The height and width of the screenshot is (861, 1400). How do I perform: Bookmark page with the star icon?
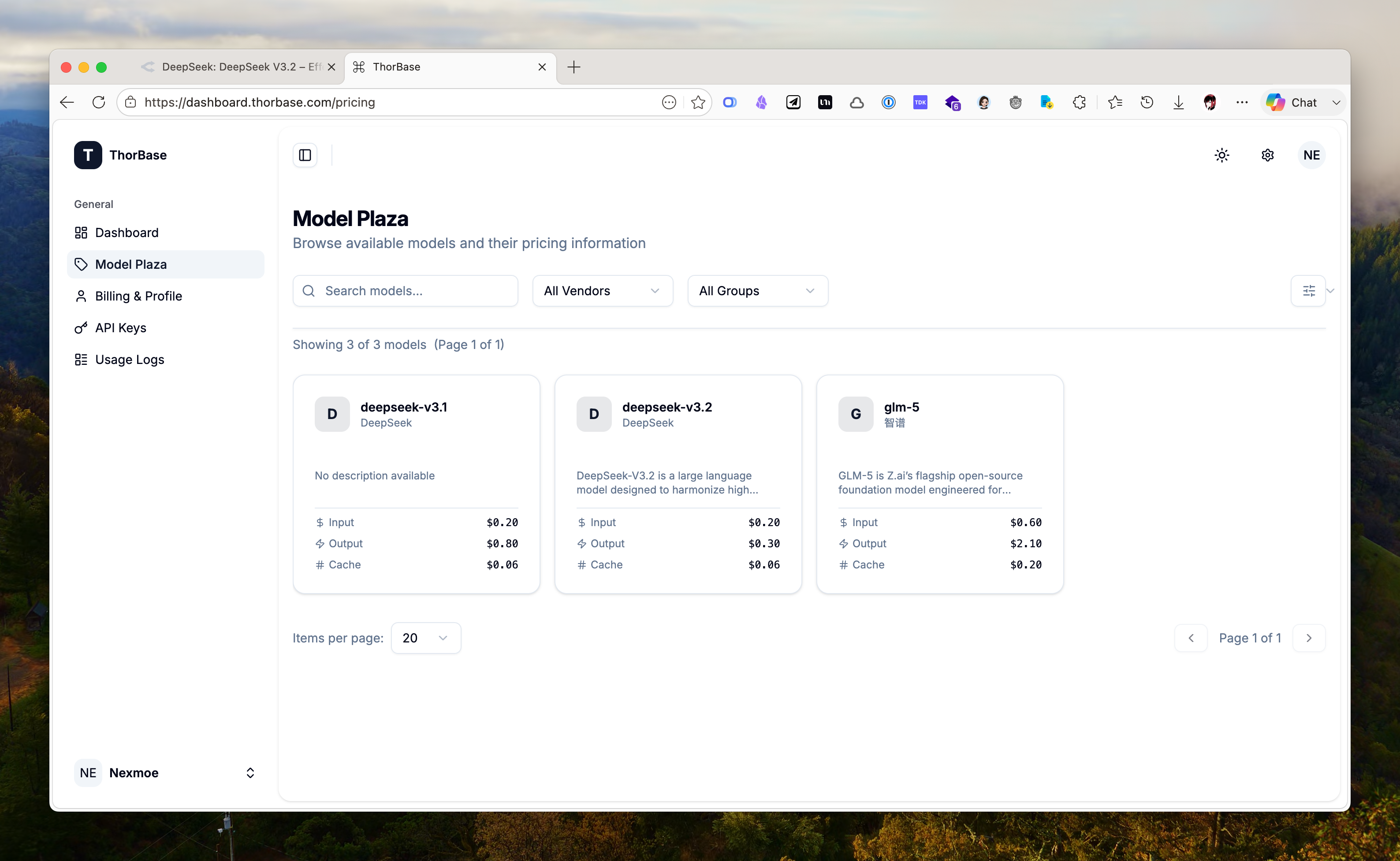pyautogui.click(x=698, y=103)
